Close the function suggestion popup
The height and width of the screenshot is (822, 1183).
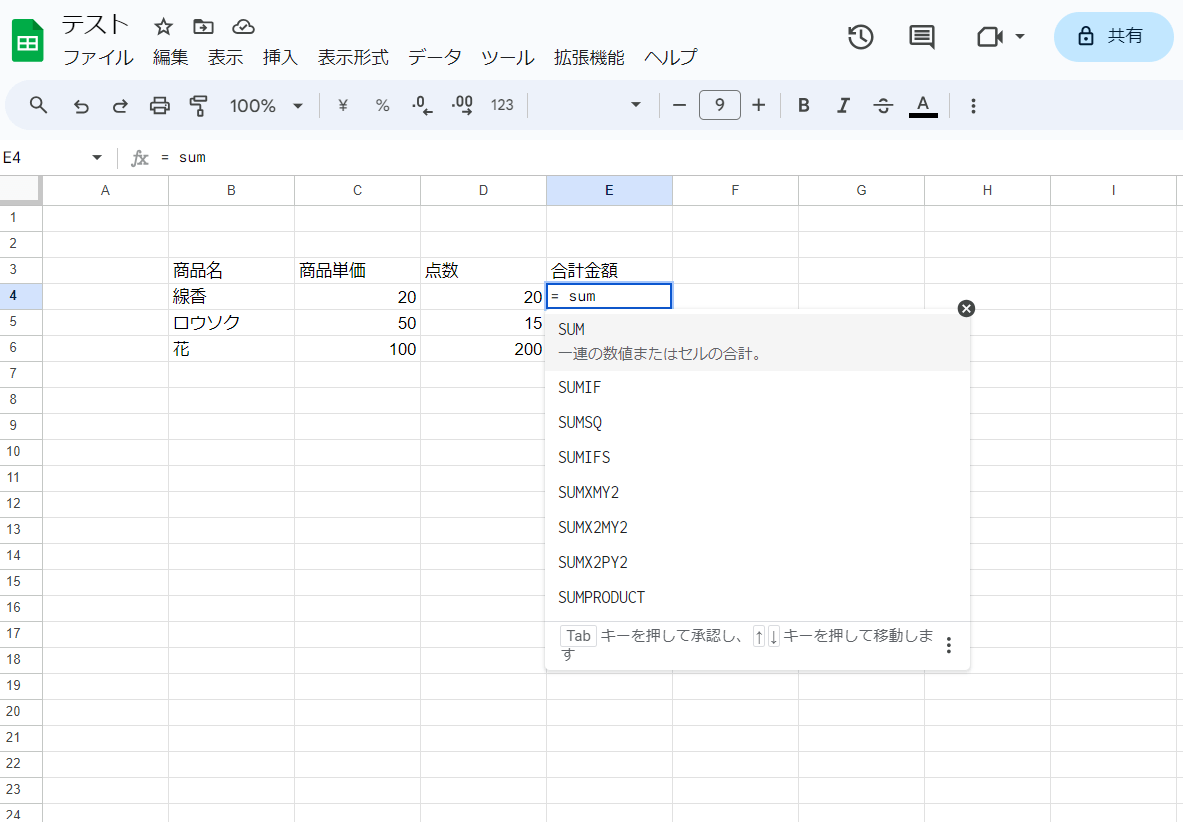pos(965,308)
